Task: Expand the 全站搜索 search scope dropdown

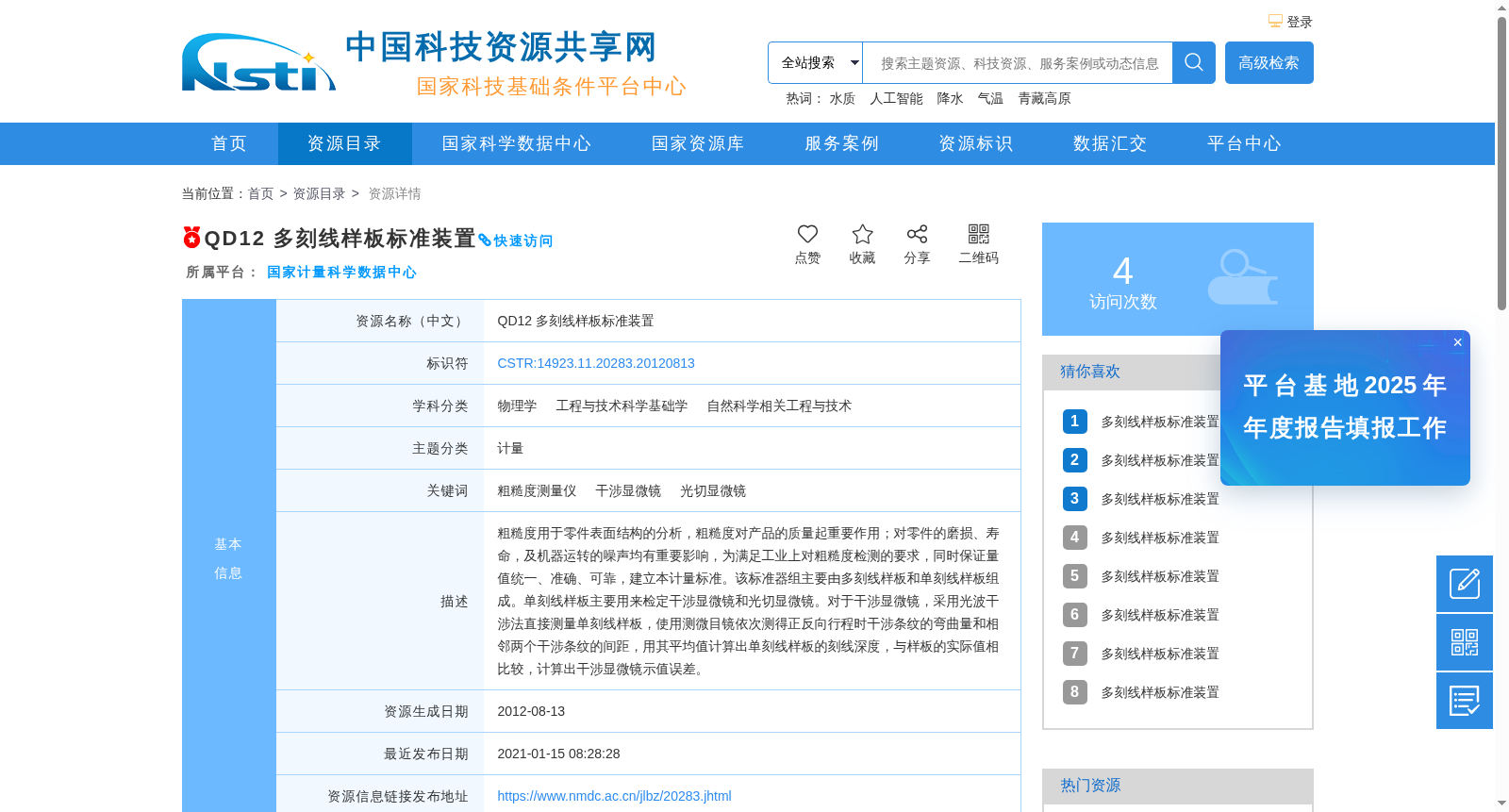Action: pyautogui.click(x=816, y=62)
